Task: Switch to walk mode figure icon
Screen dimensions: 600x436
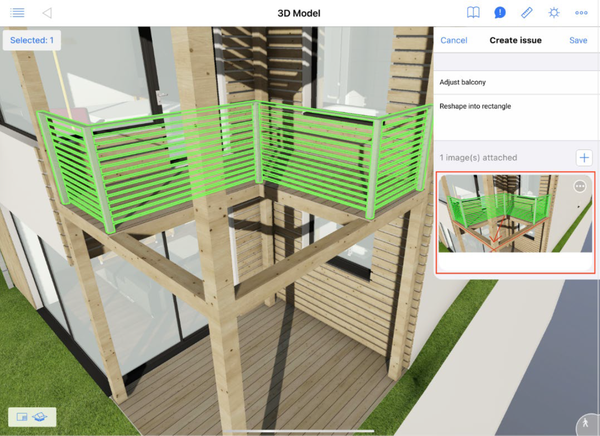Action: (586, 424)
